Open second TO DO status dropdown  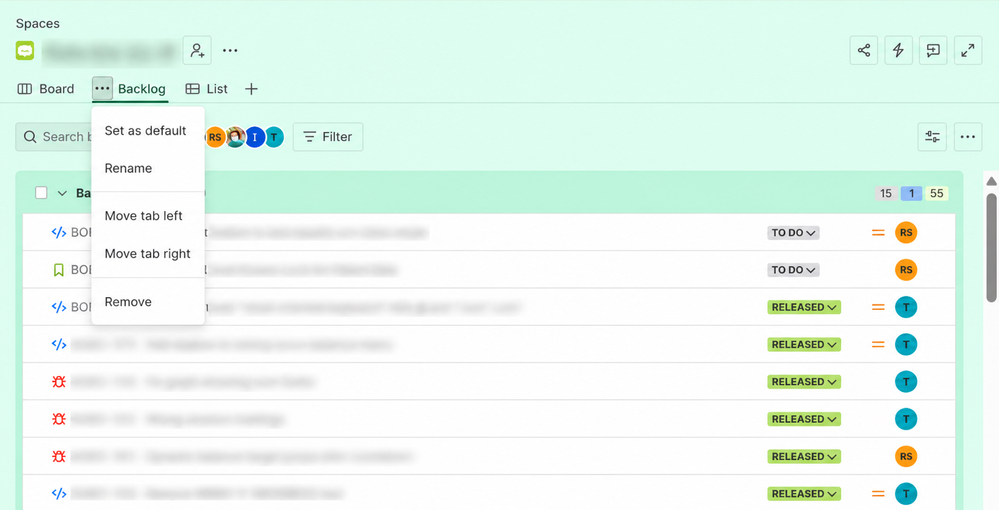coord(793,270)
